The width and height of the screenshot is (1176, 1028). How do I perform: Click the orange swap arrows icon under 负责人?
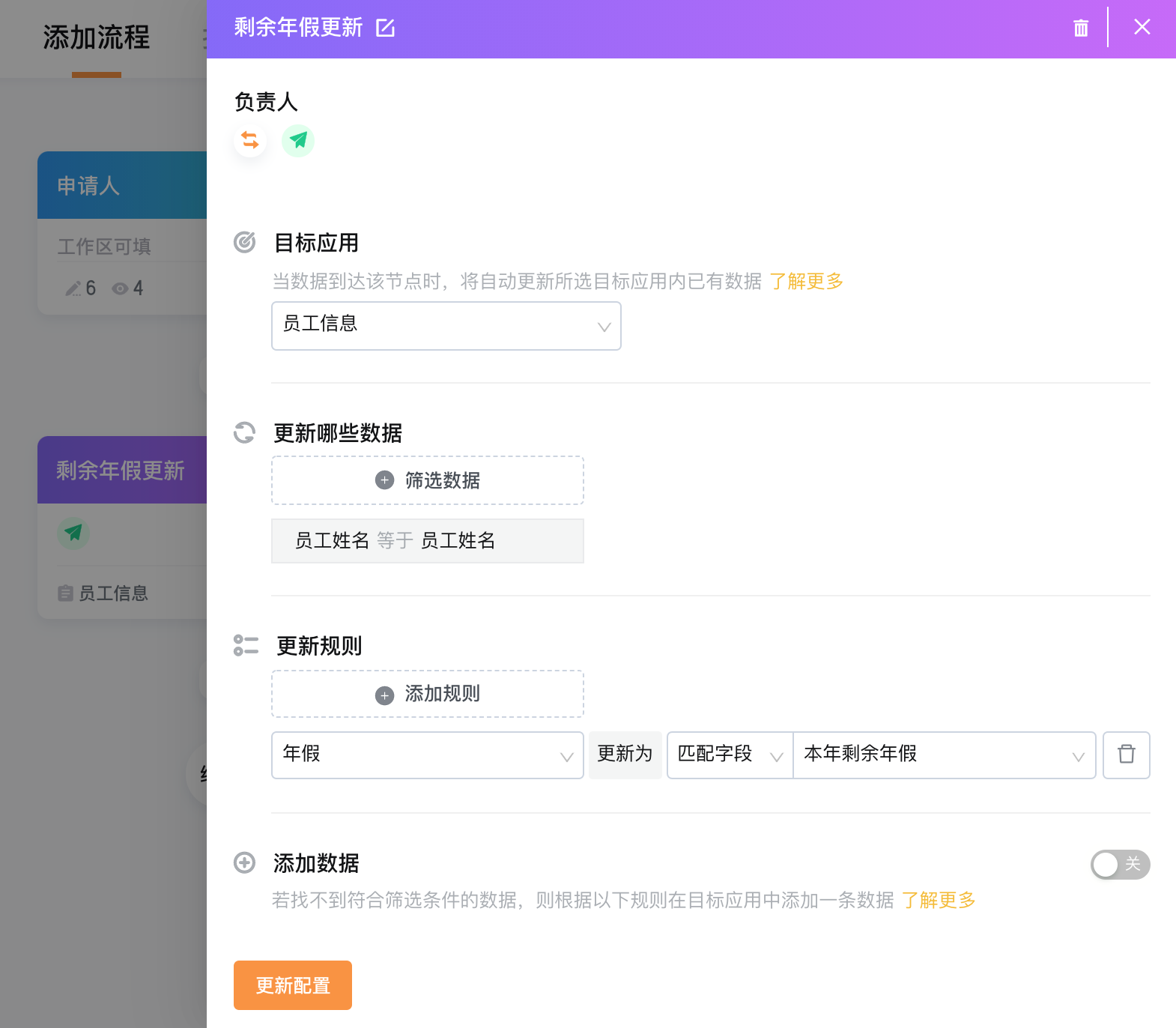[x=250, y=140]
